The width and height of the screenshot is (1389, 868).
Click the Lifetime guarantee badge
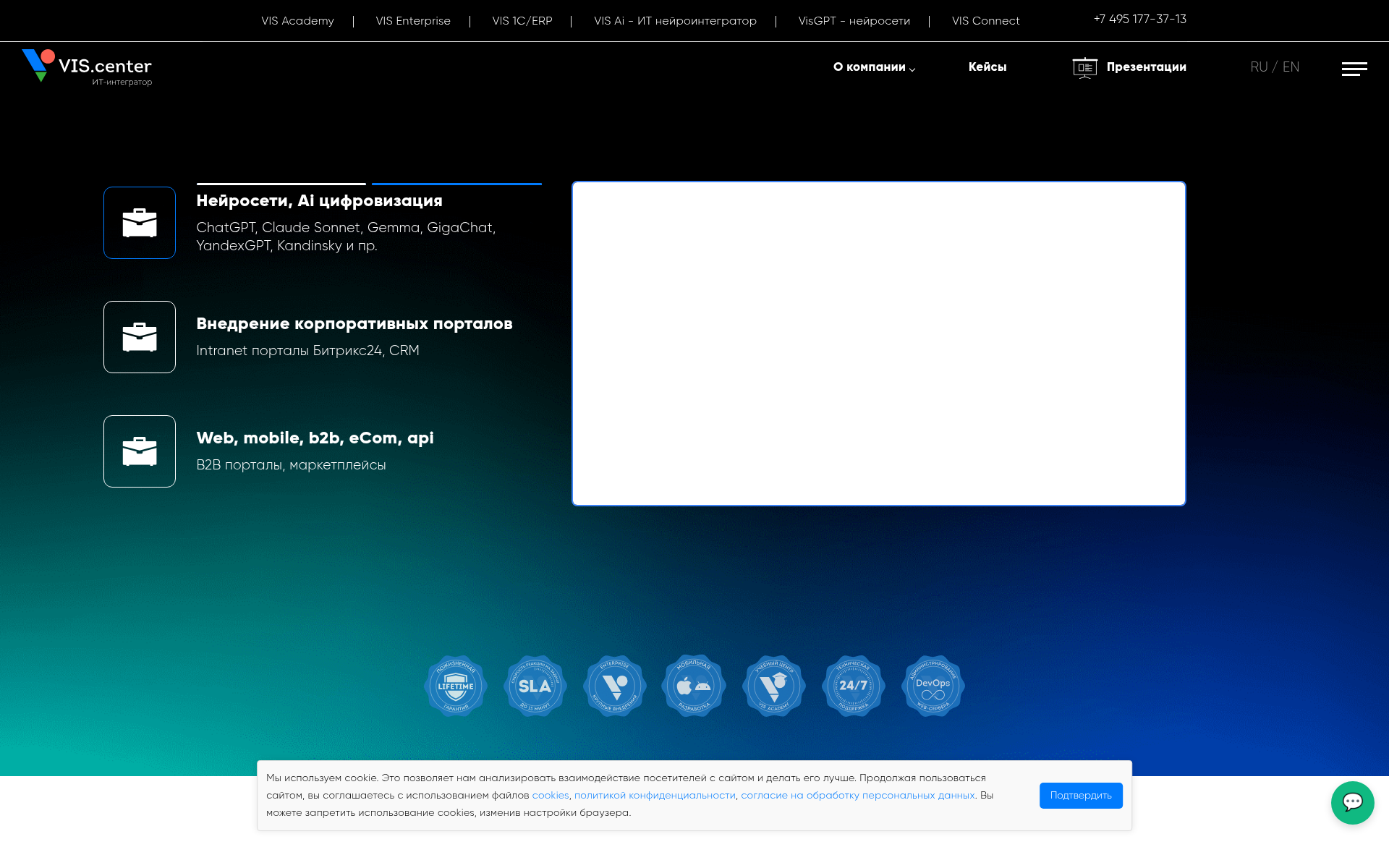456,686
